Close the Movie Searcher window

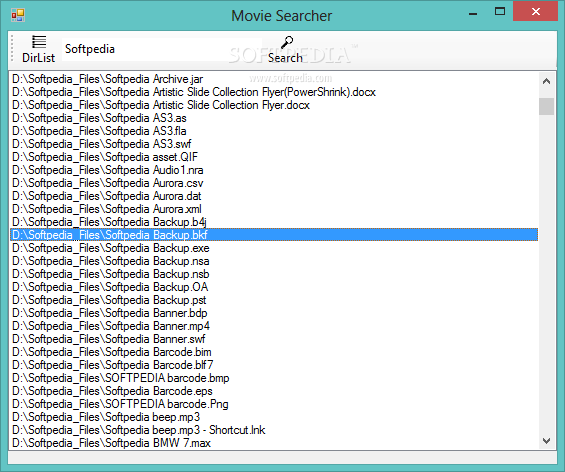tap(535, 12)
